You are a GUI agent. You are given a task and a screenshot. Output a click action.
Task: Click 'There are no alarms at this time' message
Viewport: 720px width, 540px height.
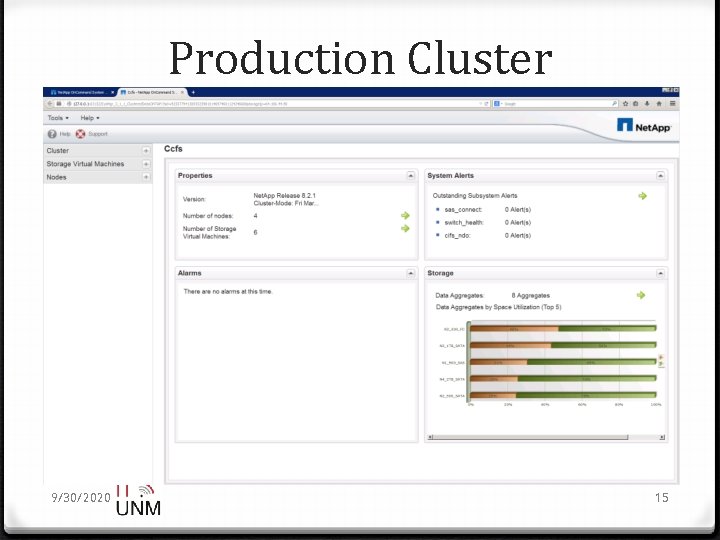coord(228,292)
